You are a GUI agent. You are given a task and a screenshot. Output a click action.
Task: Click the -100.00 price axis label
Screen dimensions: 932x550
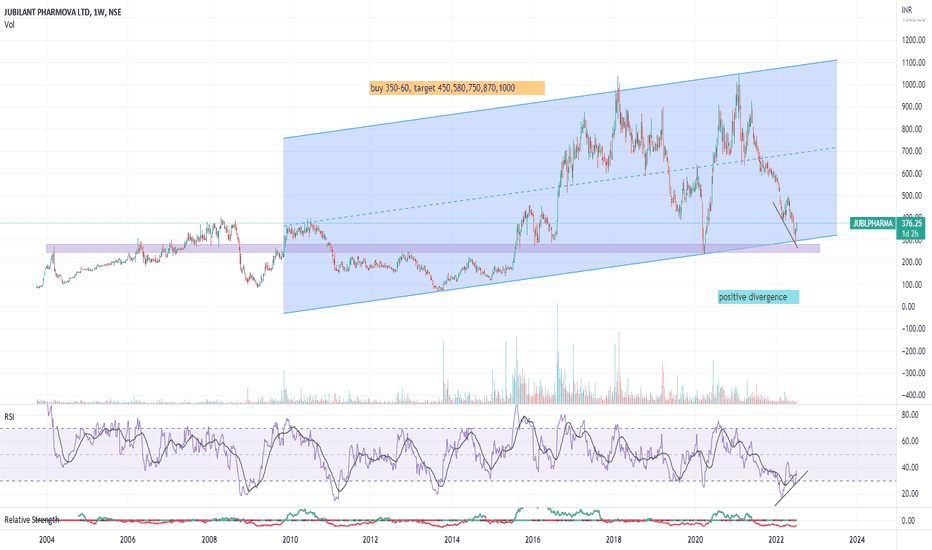(914, 329)
